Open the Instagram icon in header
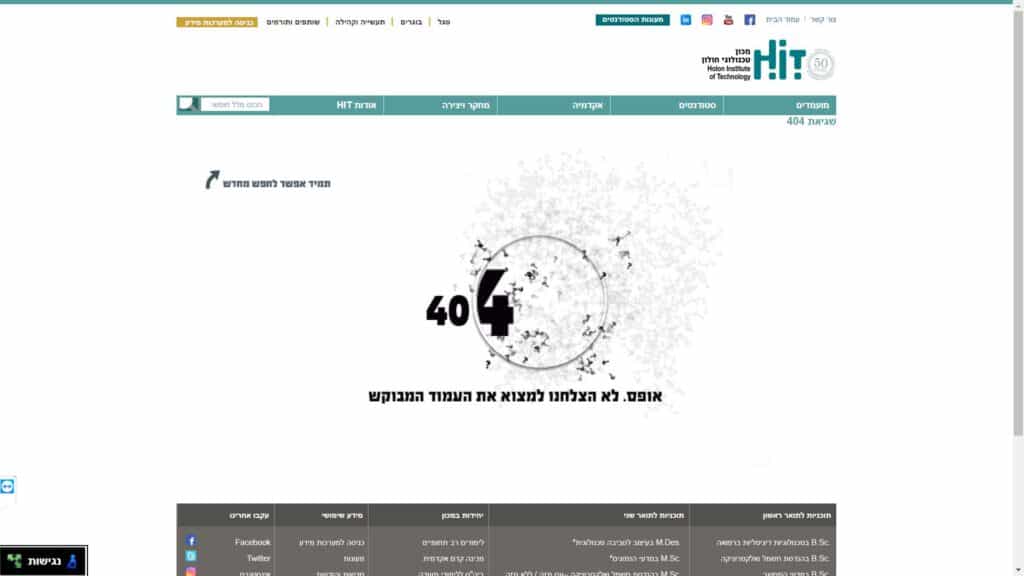Screen dimensions: 1024x576 tap(707, 20)
